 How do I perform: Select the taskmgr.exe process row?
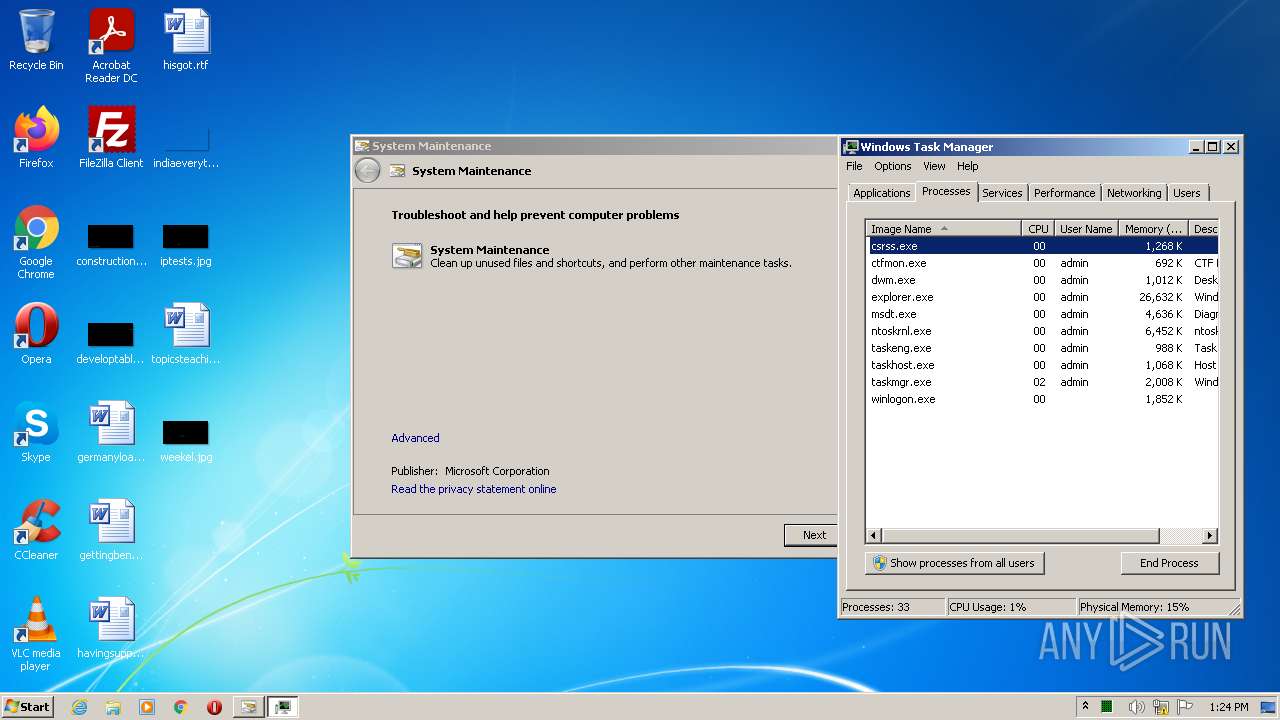click(x=1042, y=382)
